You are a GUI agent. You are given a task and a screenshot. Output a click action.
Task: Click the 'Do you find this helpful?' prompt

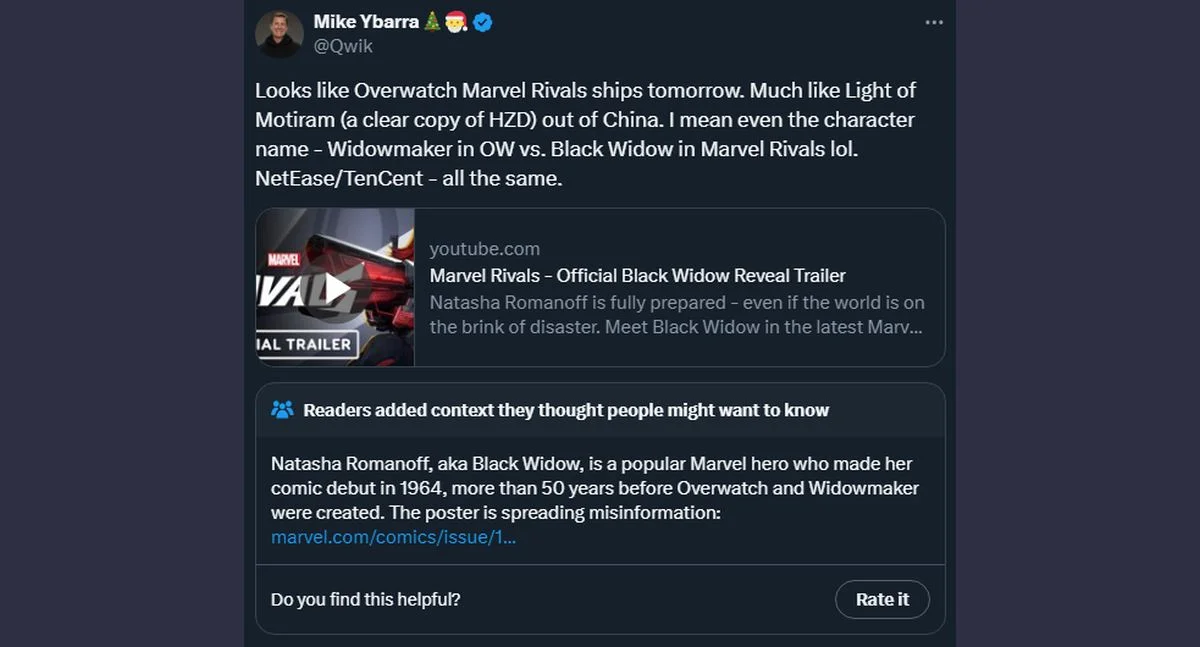(x=365, y=599)
